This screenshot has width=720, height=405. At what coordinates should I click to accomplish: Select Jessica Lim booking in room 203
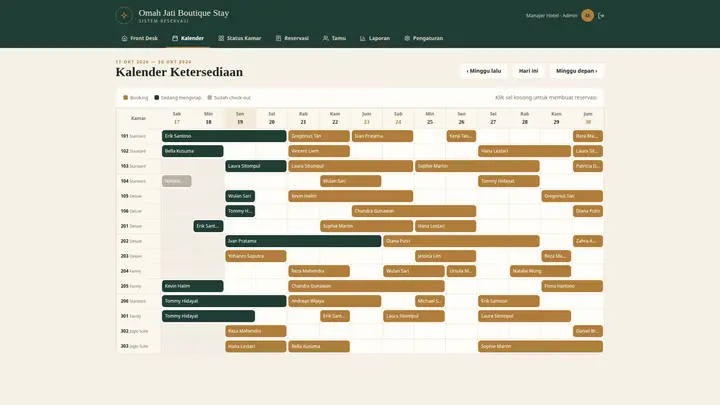(x=445, y=256)
